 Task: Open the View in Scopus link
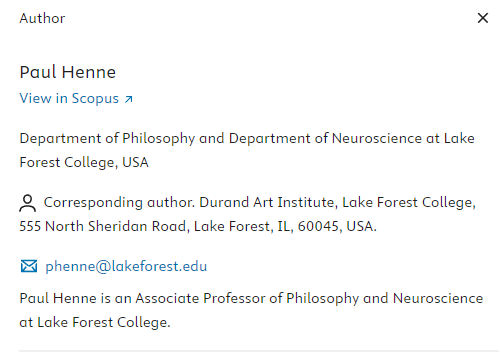(x=76, y=98)
